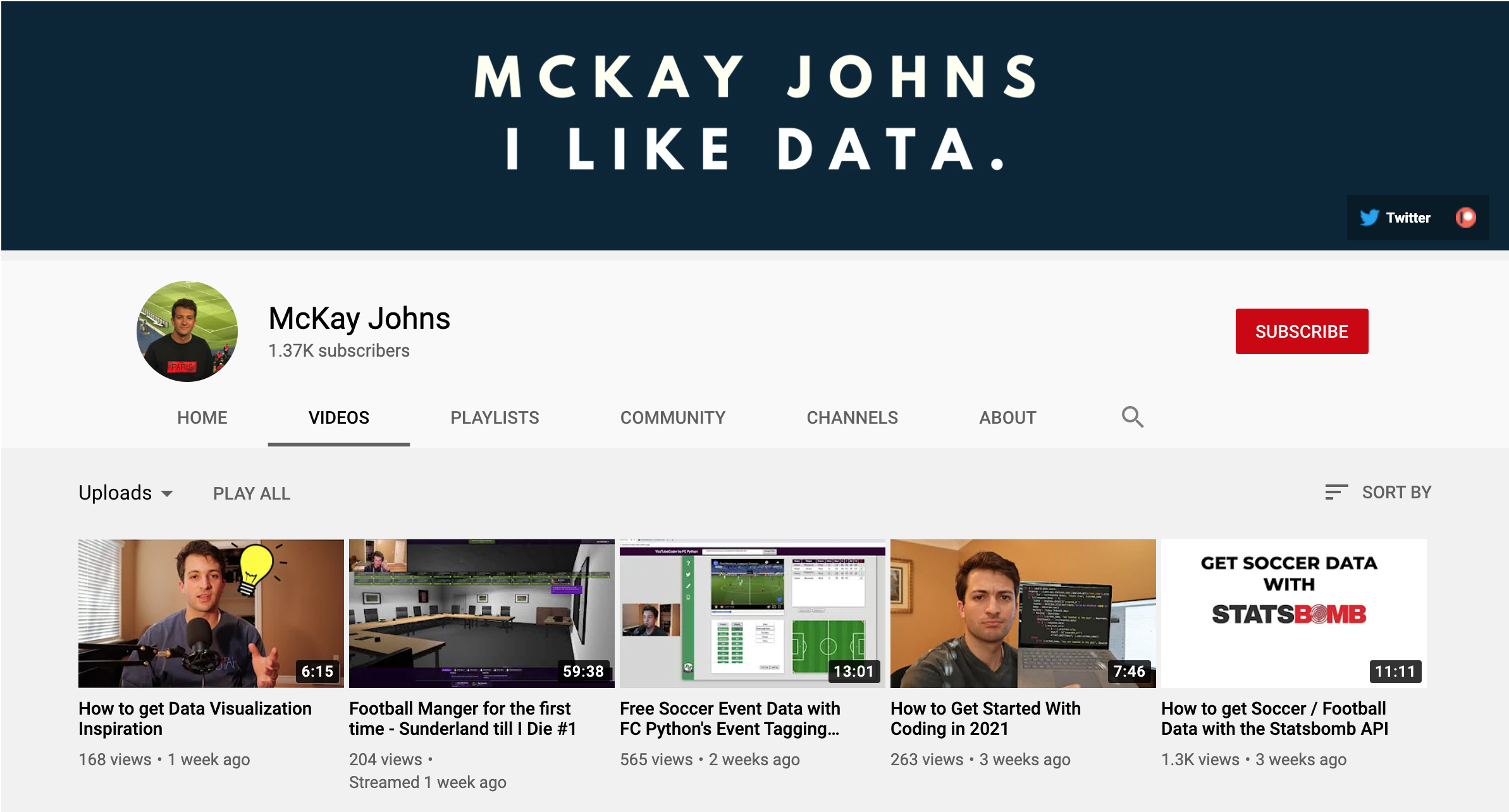Switch to the HOME tab
Viewport: 1509px width, 812px height.
pyautogui.click(x=202, y=417)
